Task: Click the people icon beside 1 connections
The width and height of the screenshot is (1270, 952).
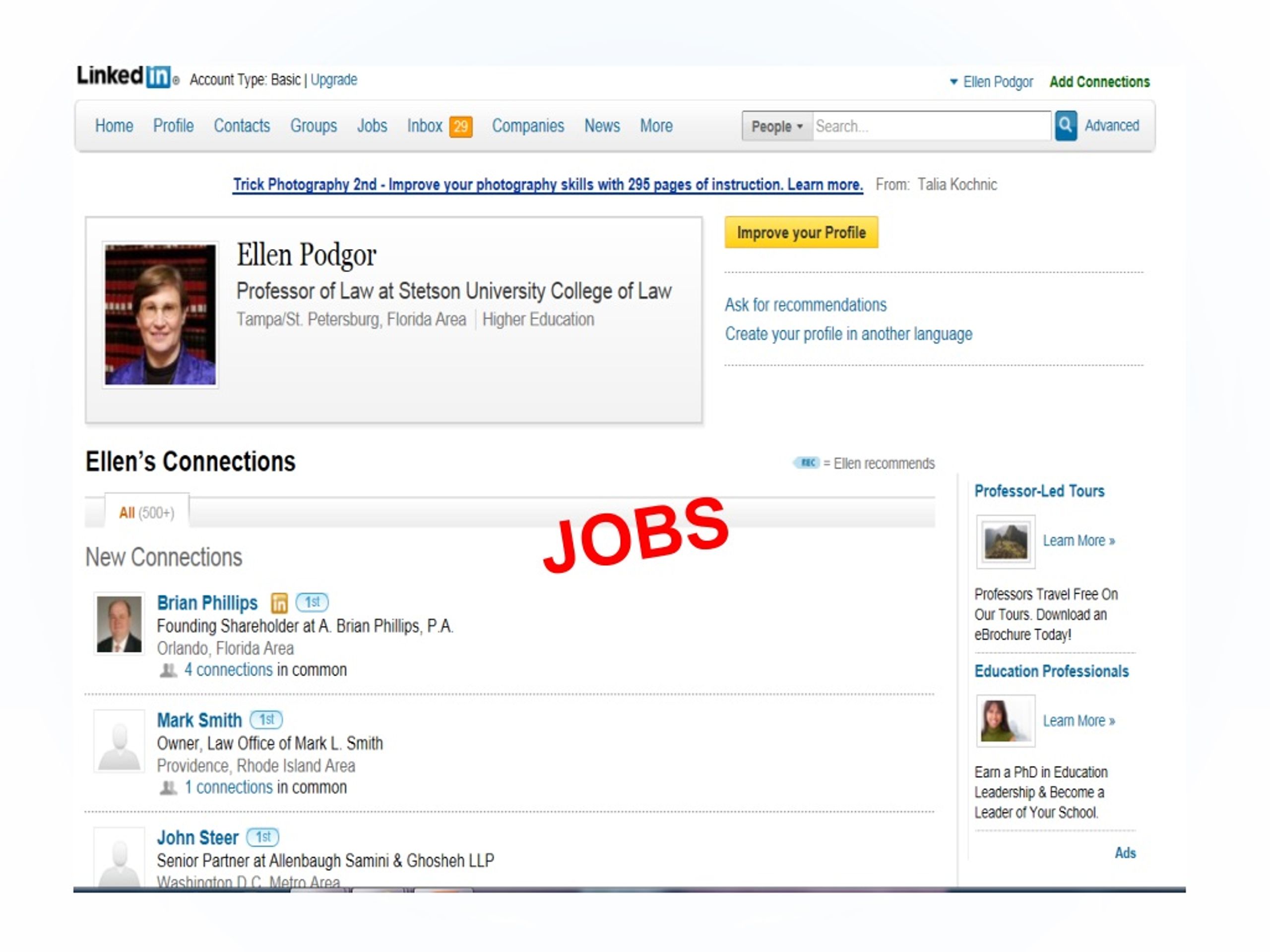Action: [x=168, y=788]
